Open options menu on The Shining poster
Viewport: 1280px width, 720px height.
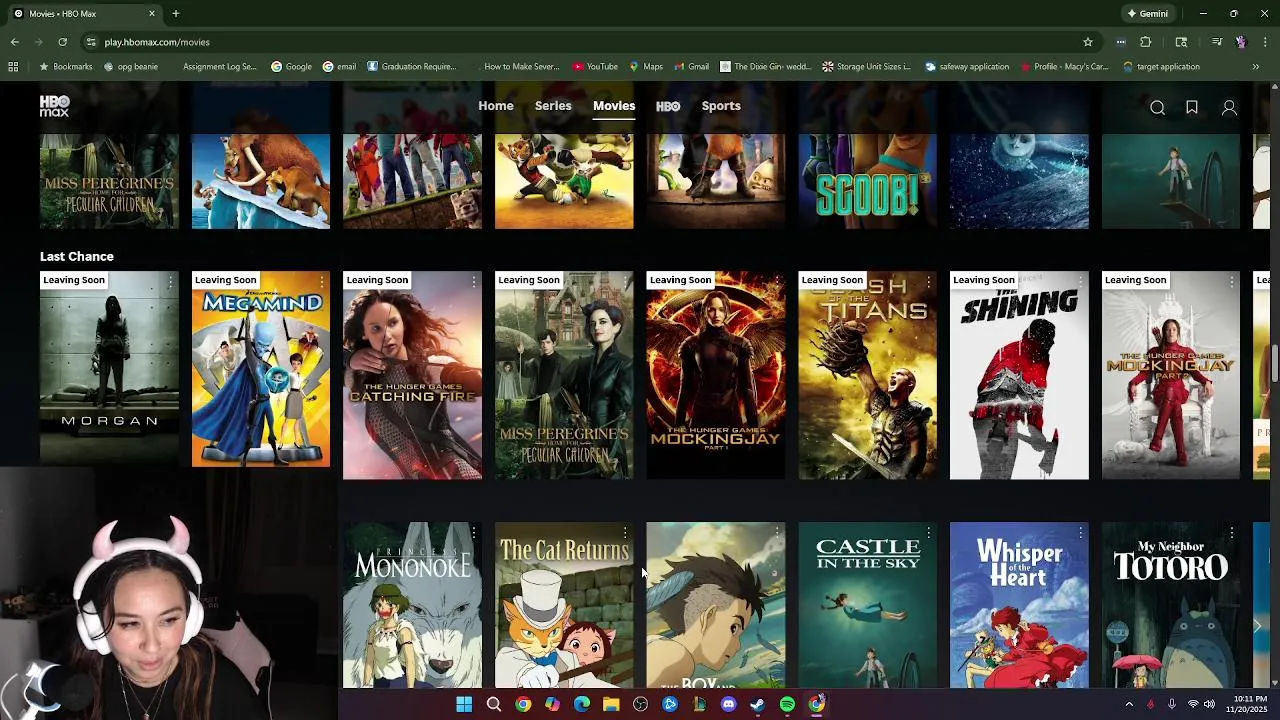1081,282
